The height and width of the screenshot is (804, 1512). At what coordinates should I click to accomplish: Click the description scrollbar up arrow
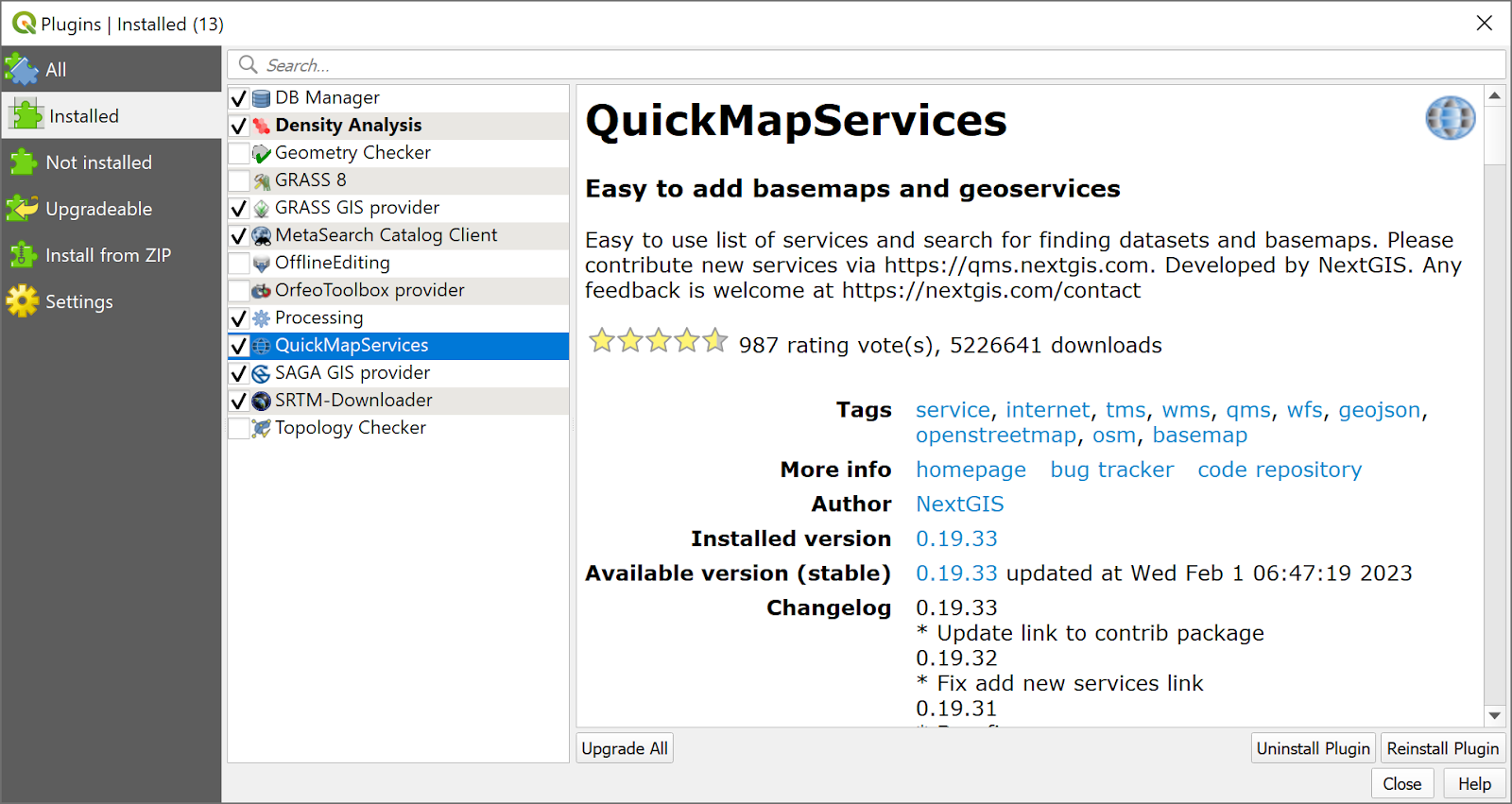point(1494,95)
